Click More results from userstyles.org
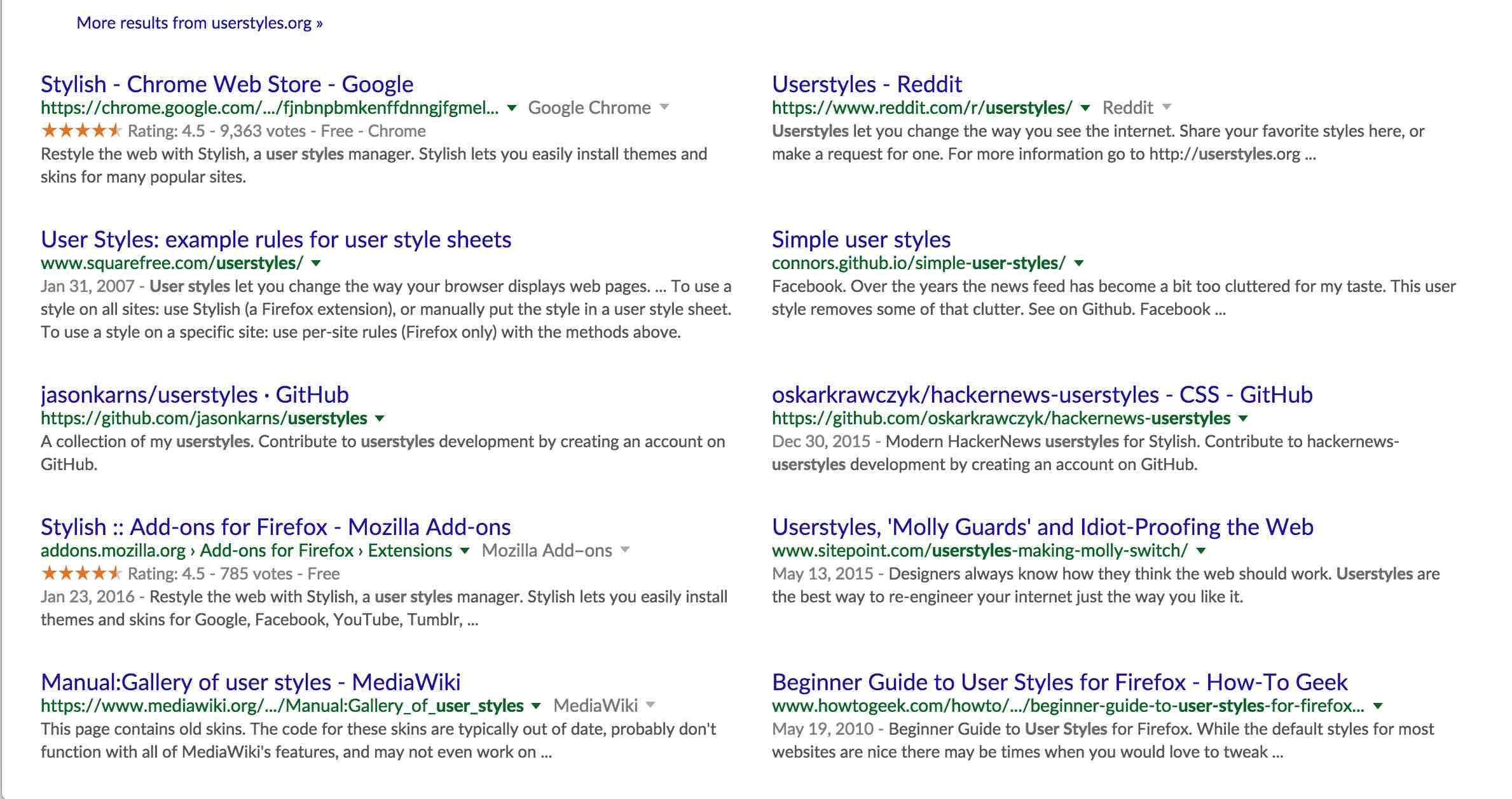The width and height of the screenshot is (1512, 799). point(199,23)
